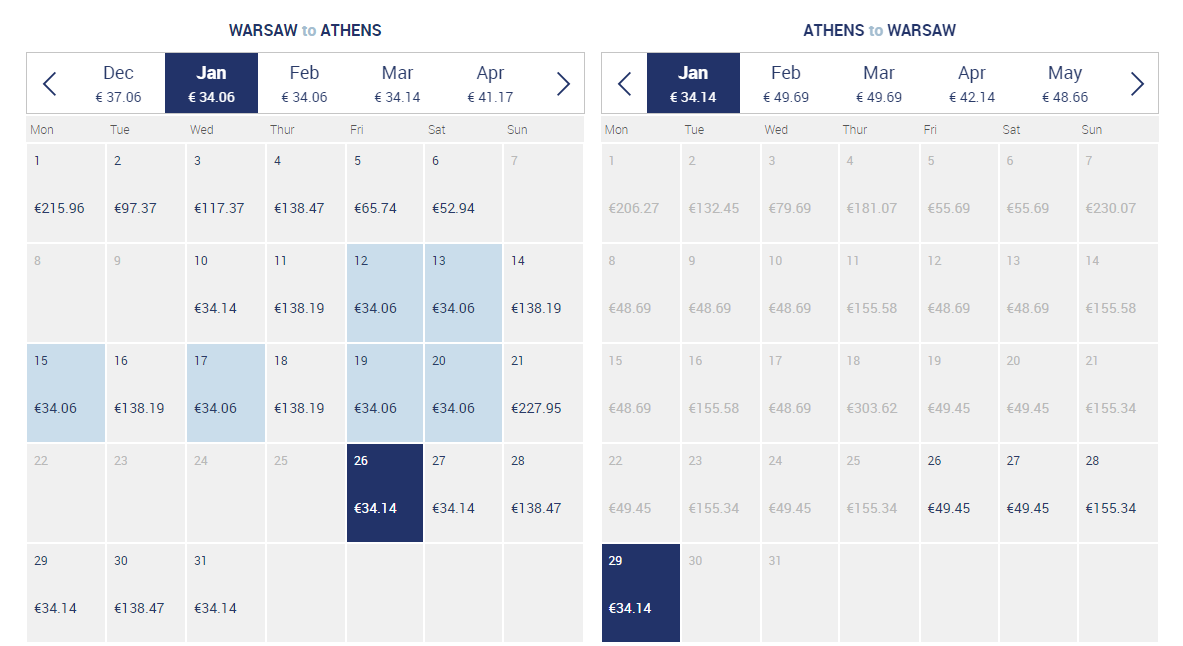
Task: Select Apr €42.14 return month
Action: tap(972, 83)
